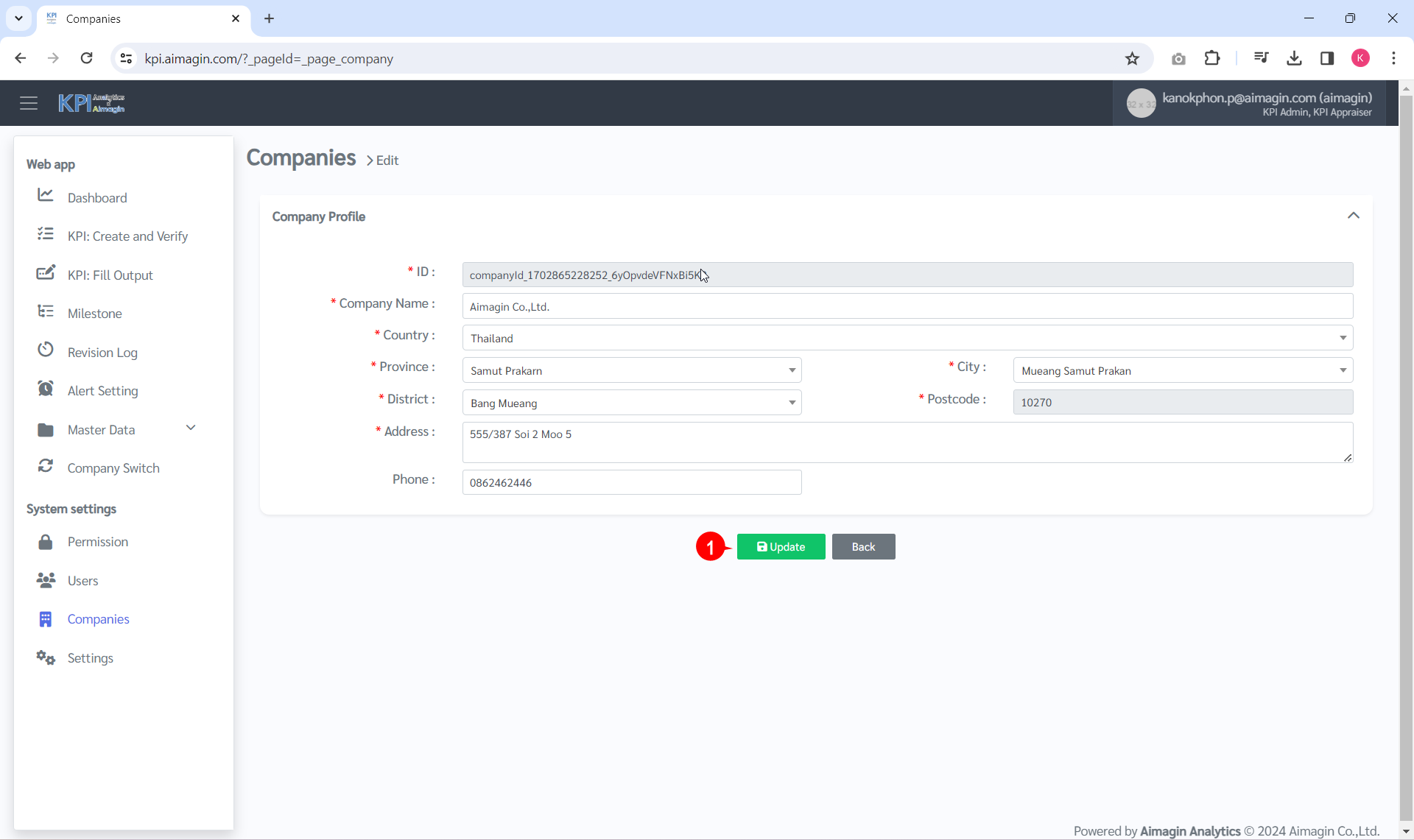Click the Settings gears icon

pos(46,657)
